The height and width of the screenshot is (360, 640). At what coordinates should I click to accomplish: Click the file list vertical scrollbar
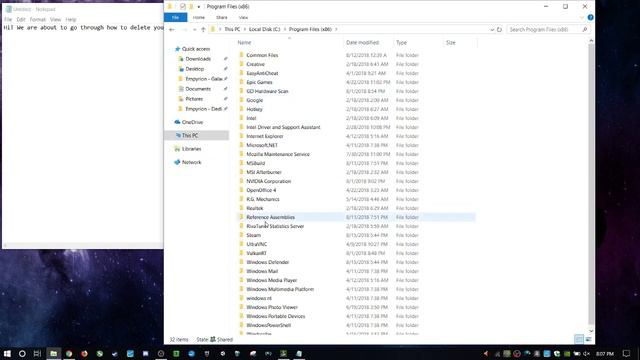pyautogui.click(x=591, y=184)
